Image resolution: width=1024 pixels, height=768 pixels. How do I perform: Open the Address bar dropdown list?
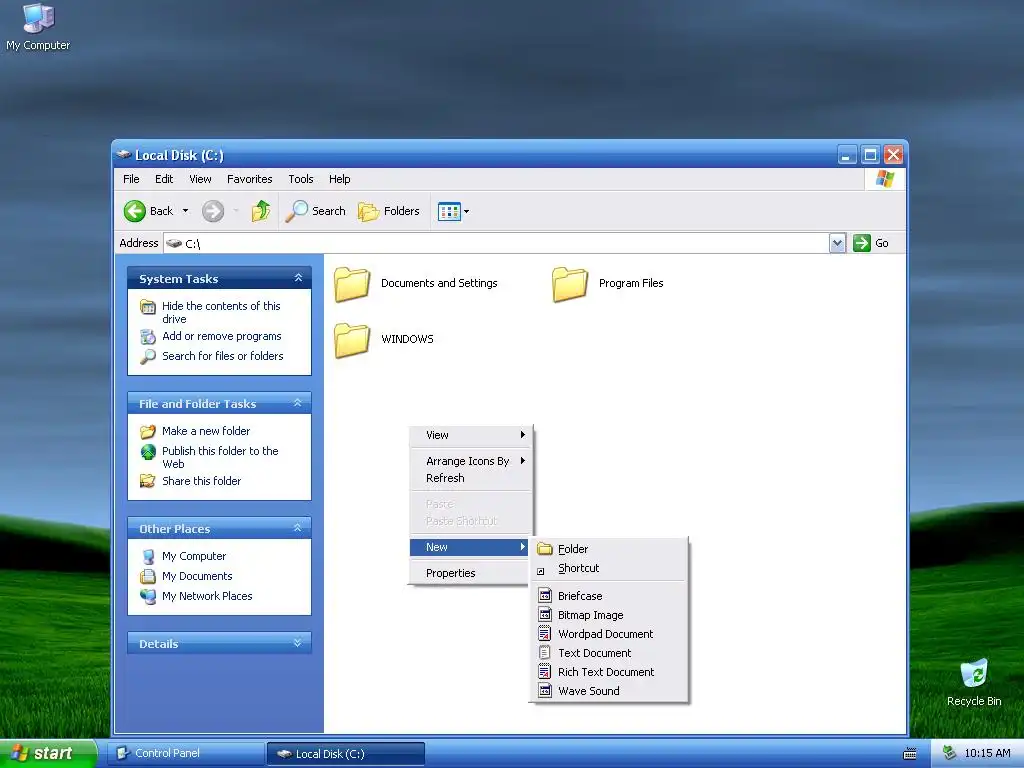click(x=837, y=244)
